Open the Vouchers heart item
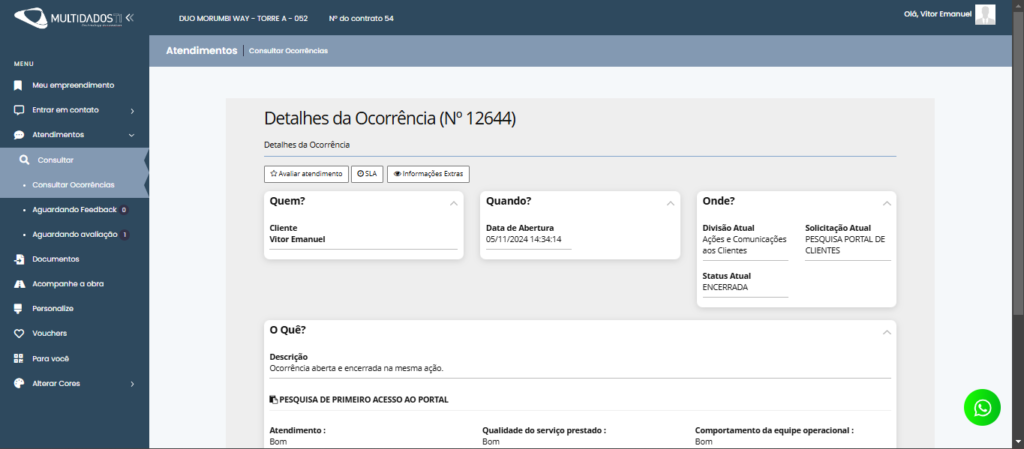The image size is (1024, 449). click(x=49, y=333)
